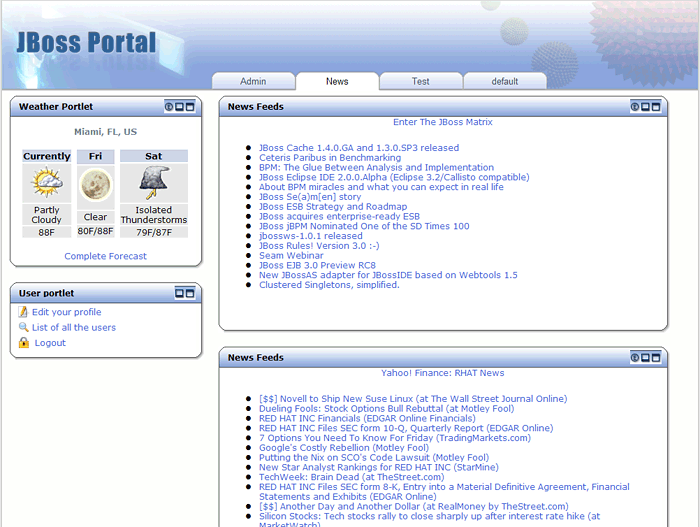Open JBoss ESB Strategy and Roadmap
This screenshot has width=700, height=527.
pos(333,207)
